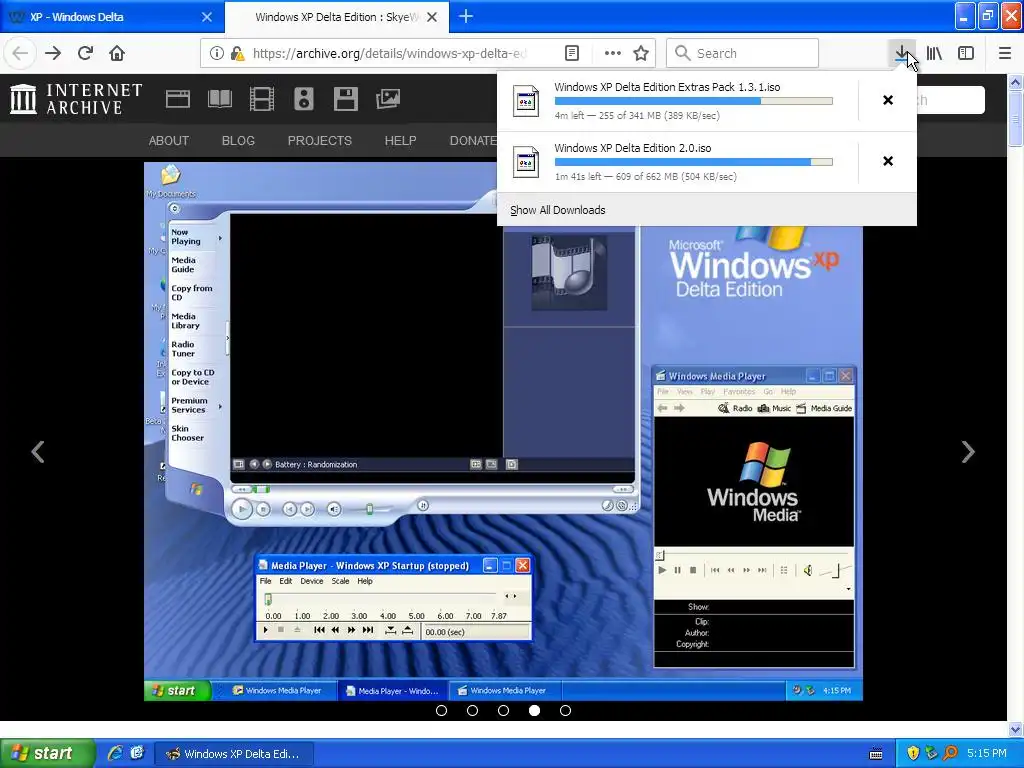Open the Software floppy disk icon
Image resolution: width=1024 pixels, height=768 pixels.
coord(345,99)
